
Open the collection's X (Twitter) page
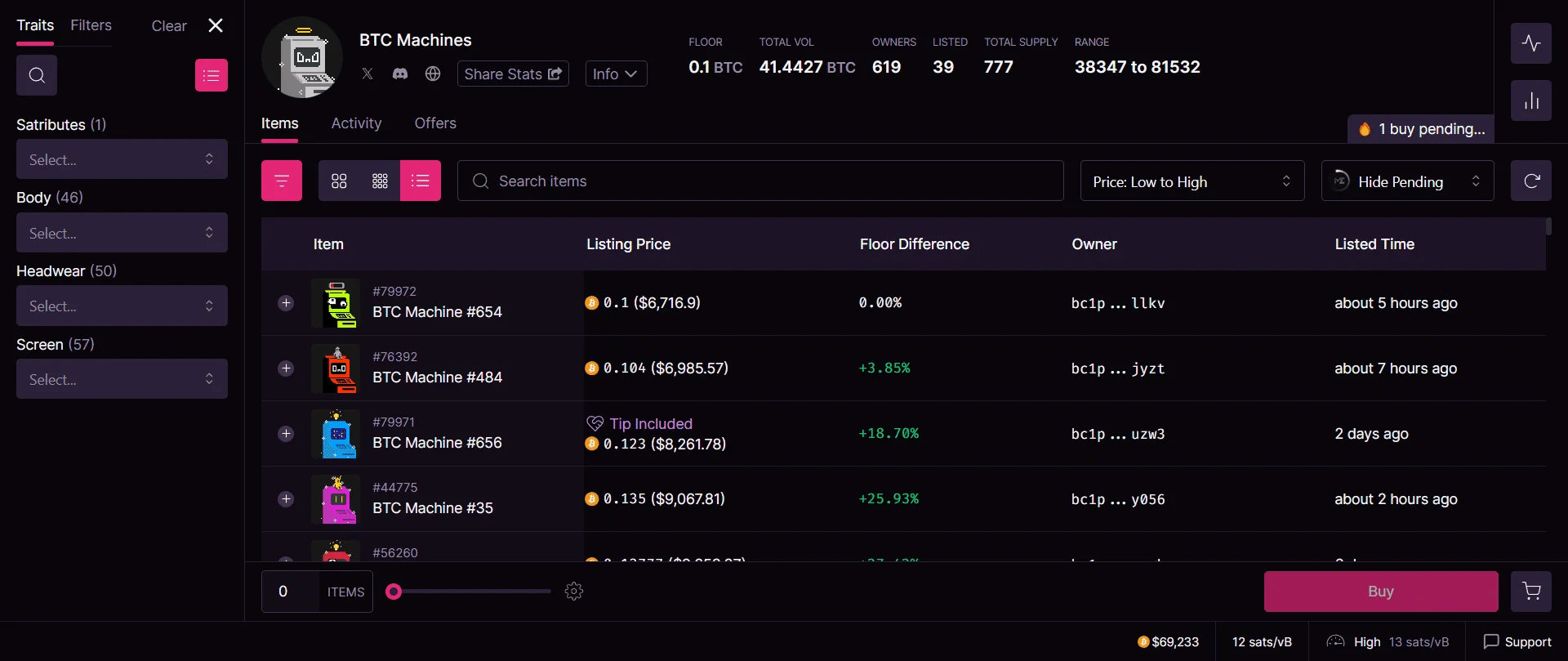pyautogui.click(x=367, y=74)
